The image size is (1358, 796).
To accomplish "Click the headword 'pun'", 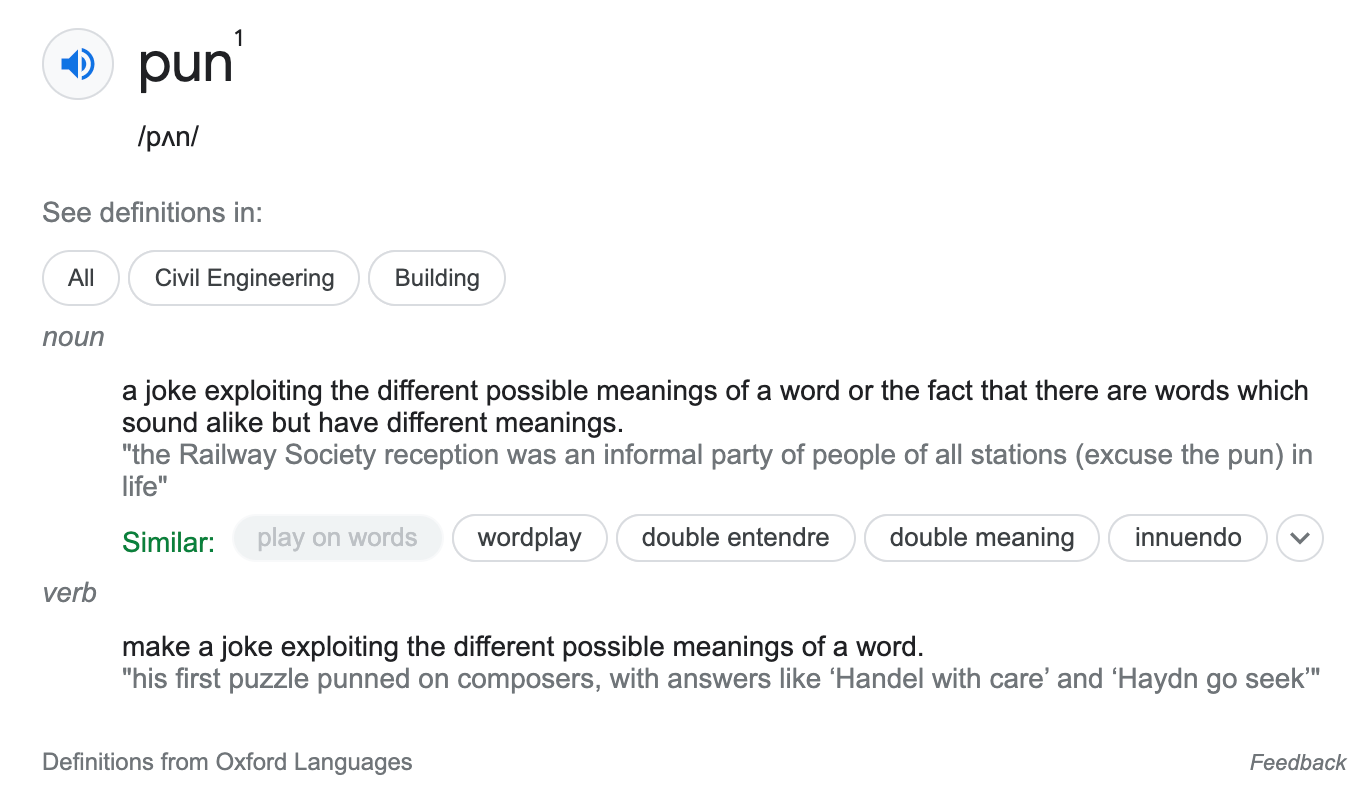I will coord(186,64).
